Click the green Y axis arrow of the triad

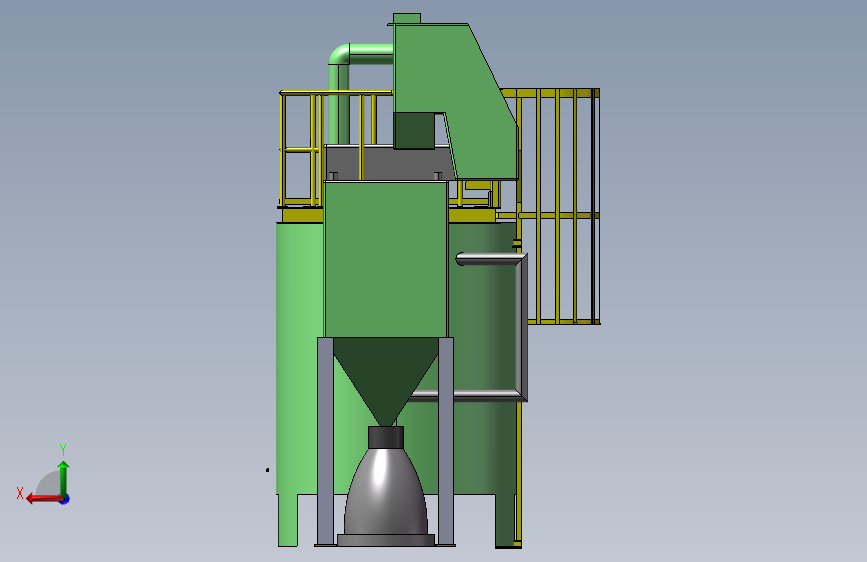tap(64, 477)
